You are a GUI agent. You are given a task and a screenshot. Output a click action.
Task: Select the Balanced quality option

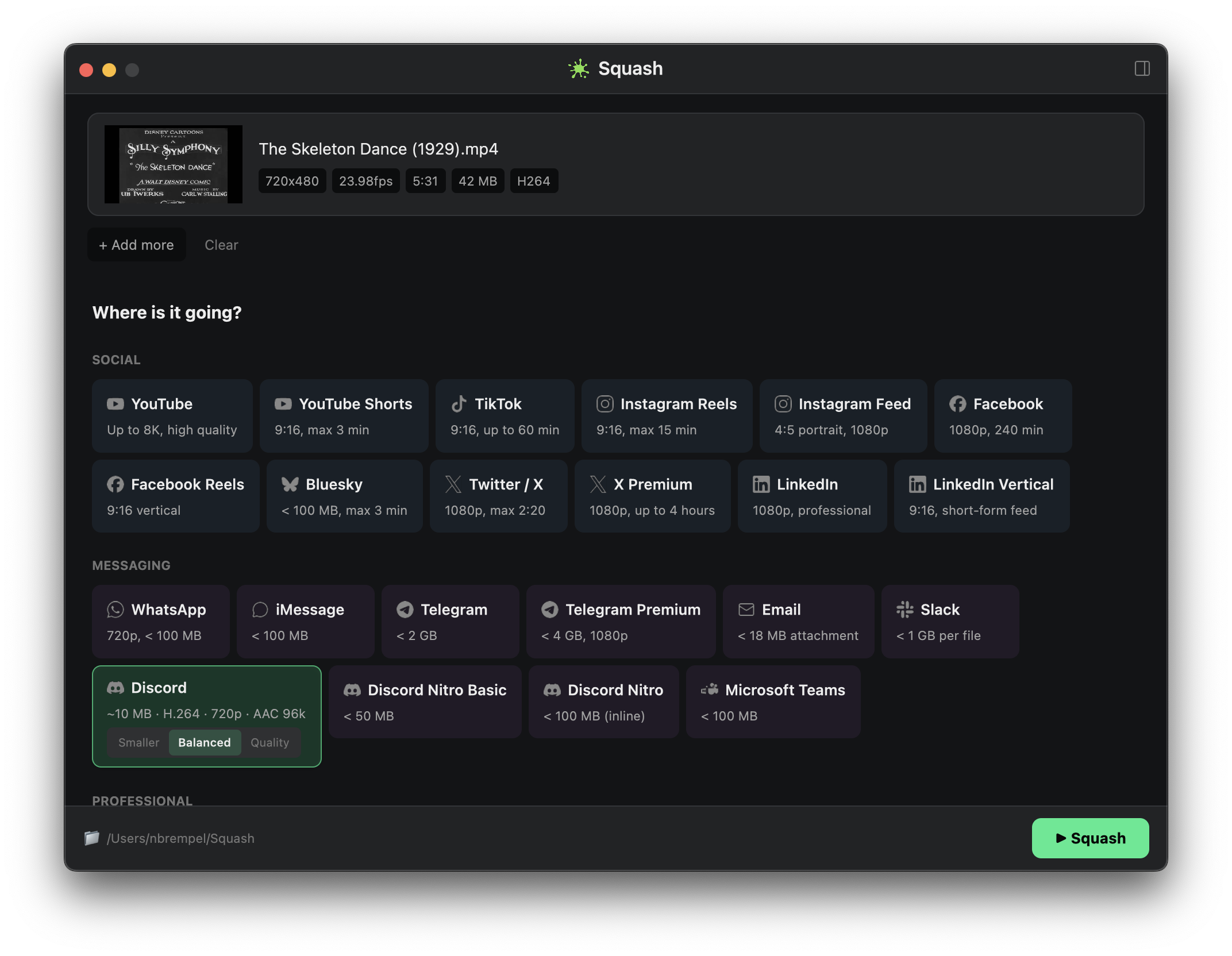click(x=204, y=742)
